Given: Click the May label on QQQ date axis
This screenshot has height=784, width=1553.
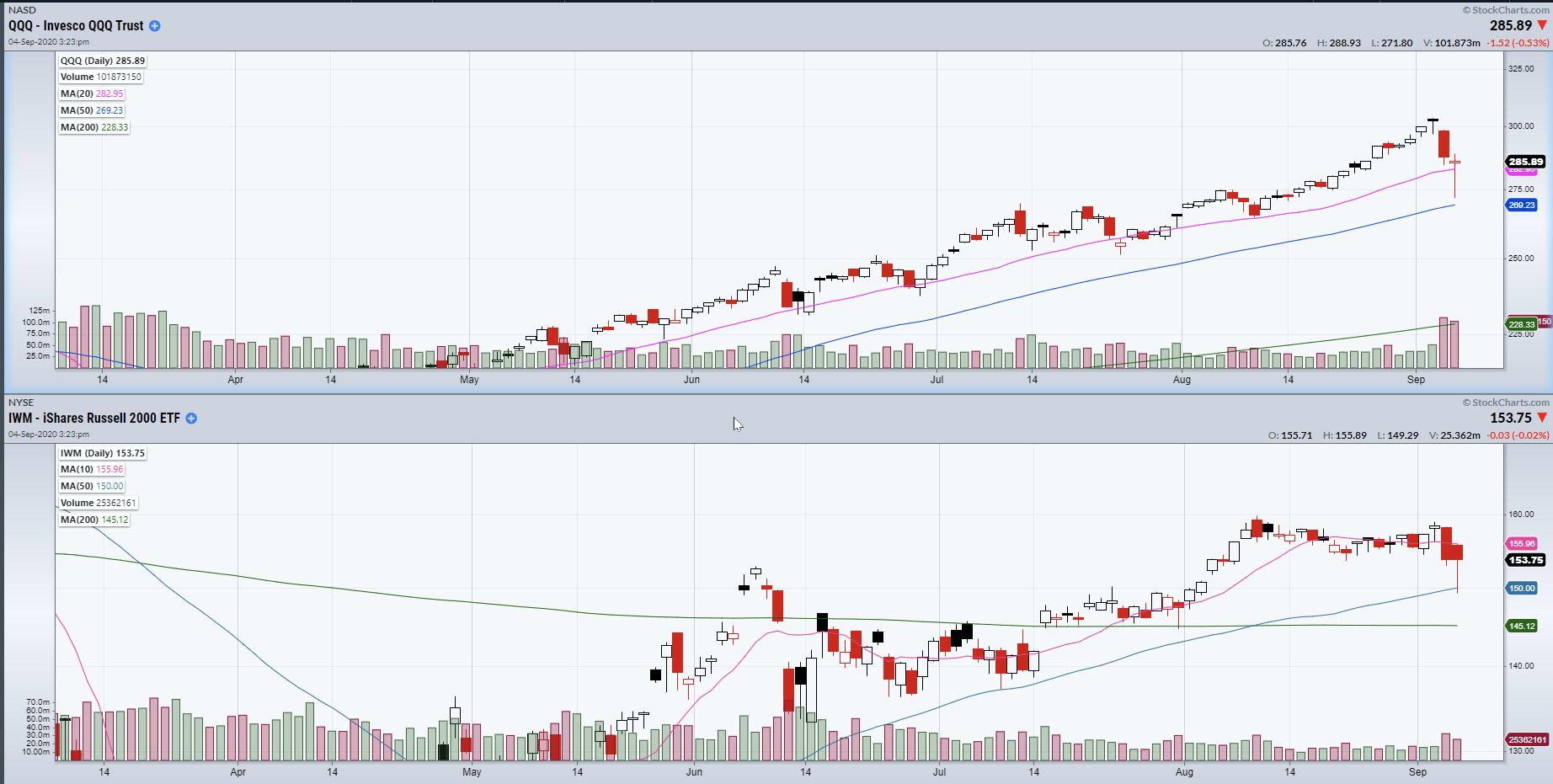Looking at the screenshot, I should click(469, 380).
